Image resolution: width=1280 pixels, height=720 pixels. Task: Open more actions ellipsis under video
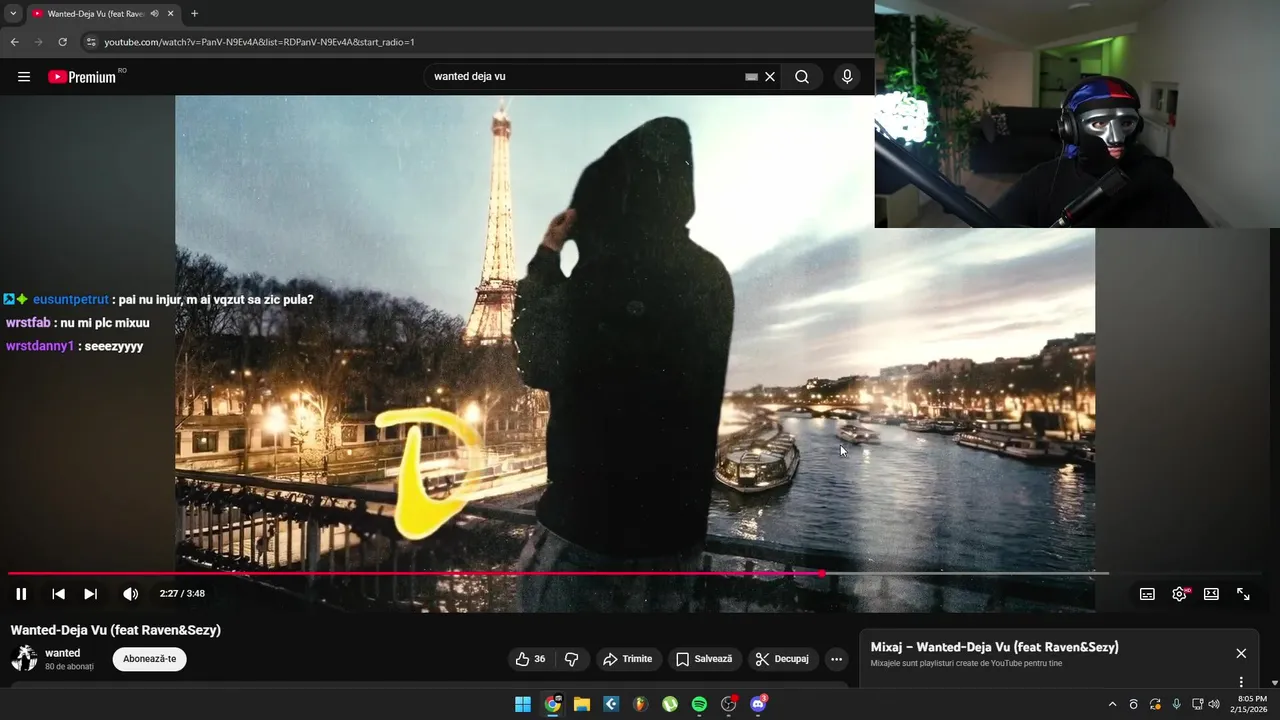[x=836, y=659]
